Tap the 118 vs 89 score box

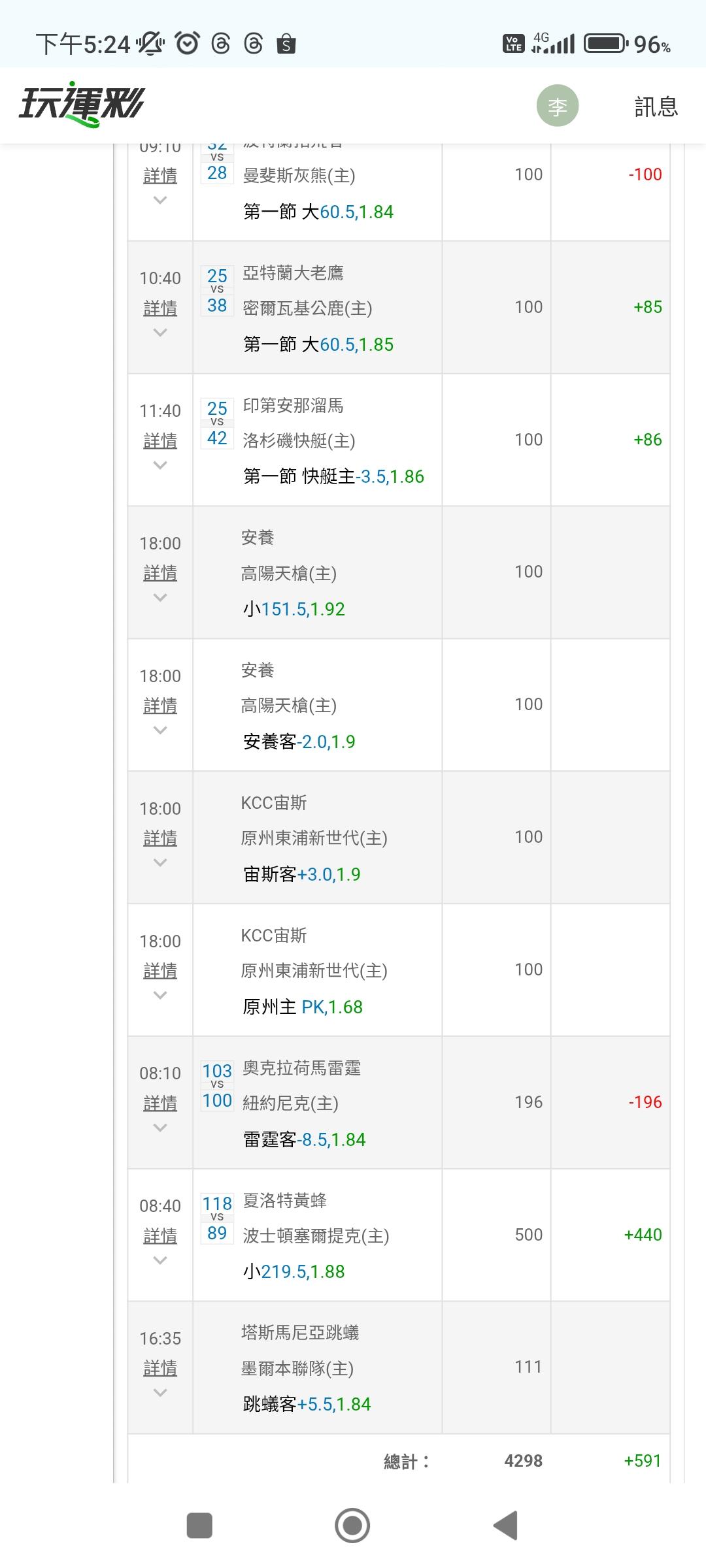tap(217, 1218)
